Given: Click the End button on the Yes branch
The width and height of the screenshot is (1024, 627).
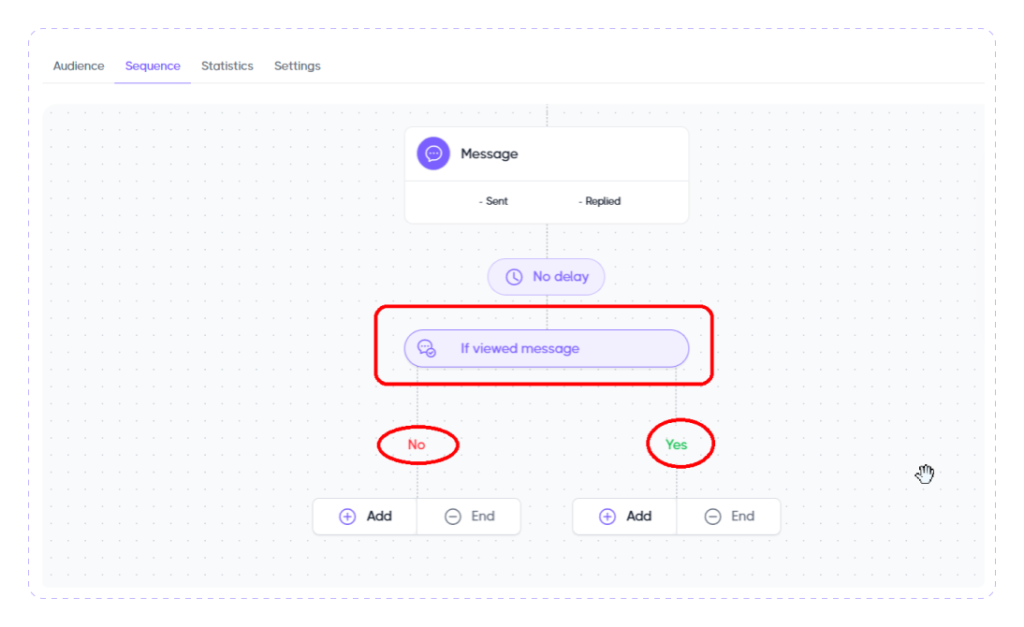Looking at the screenshot, I should [729, 517].
